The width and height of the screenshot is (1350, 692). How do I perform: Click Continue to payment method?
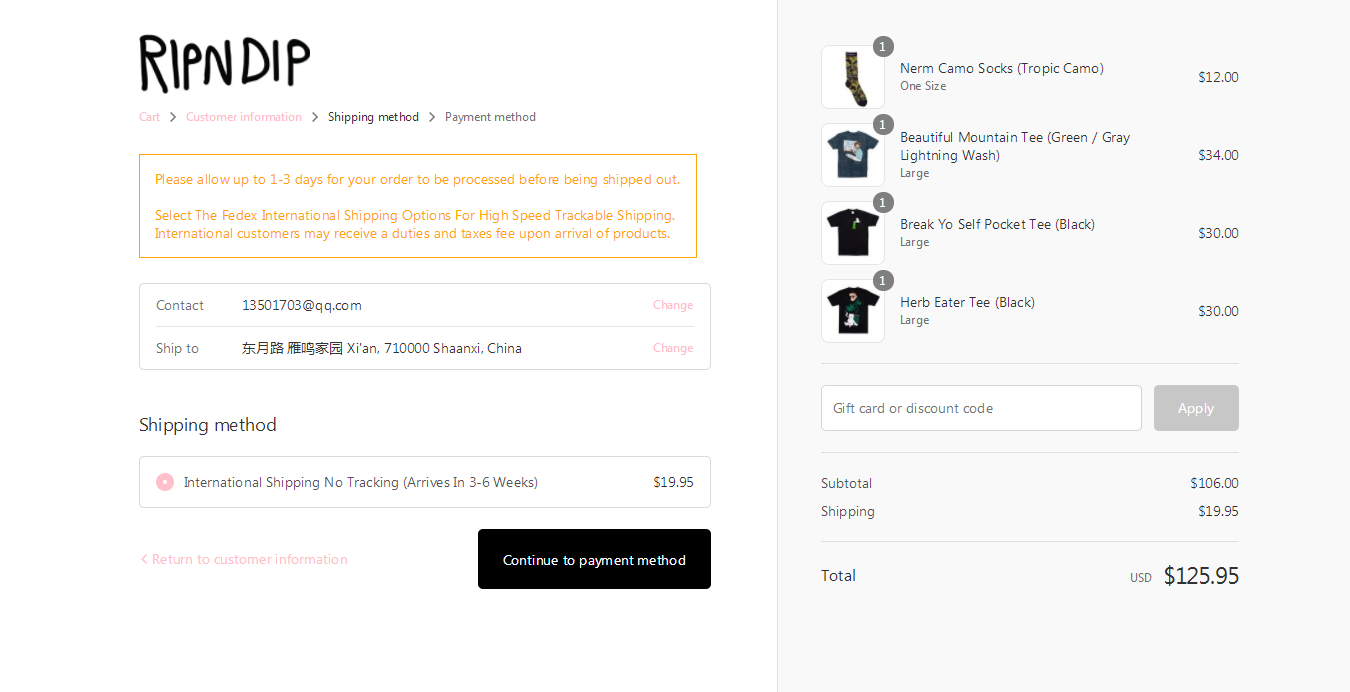[x=594, y=559]
